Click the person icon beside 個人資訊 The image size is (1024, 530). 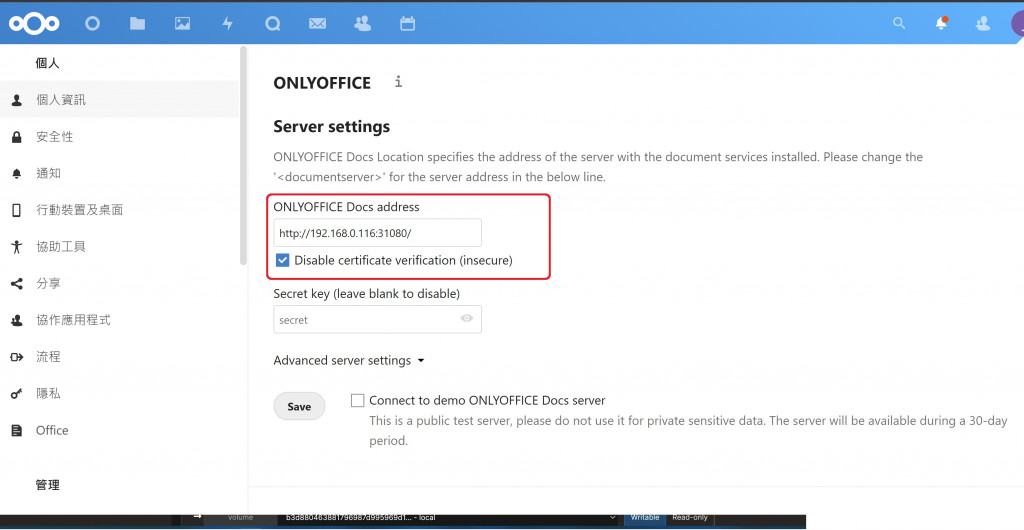point(17,100)
